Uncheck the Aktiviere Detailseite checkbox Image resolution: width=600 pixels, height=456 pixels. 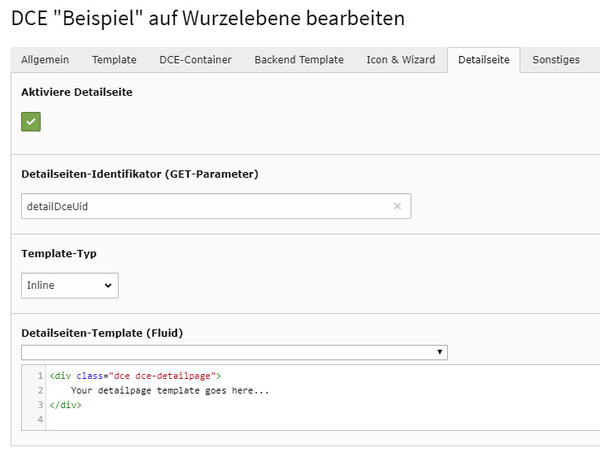[31, 122]
